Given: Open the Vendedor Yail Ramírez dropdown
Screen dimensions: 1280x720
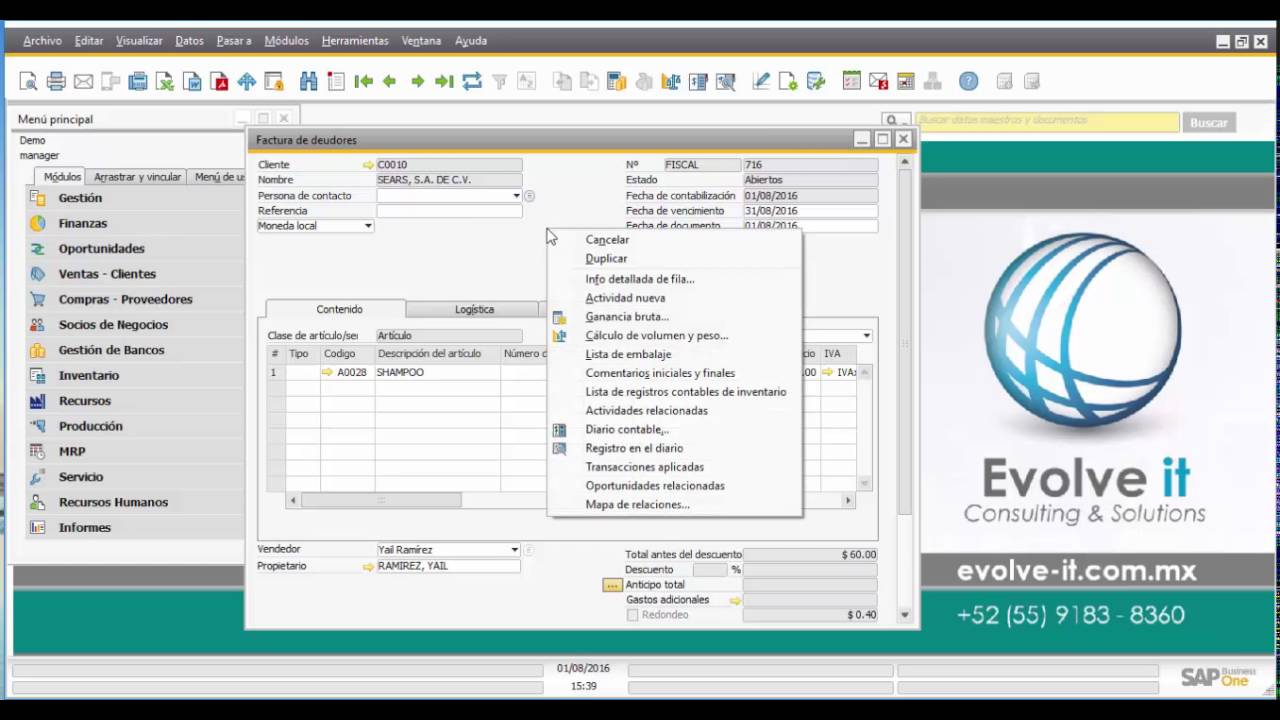Looking at the screenshot, I should (515, 550).
